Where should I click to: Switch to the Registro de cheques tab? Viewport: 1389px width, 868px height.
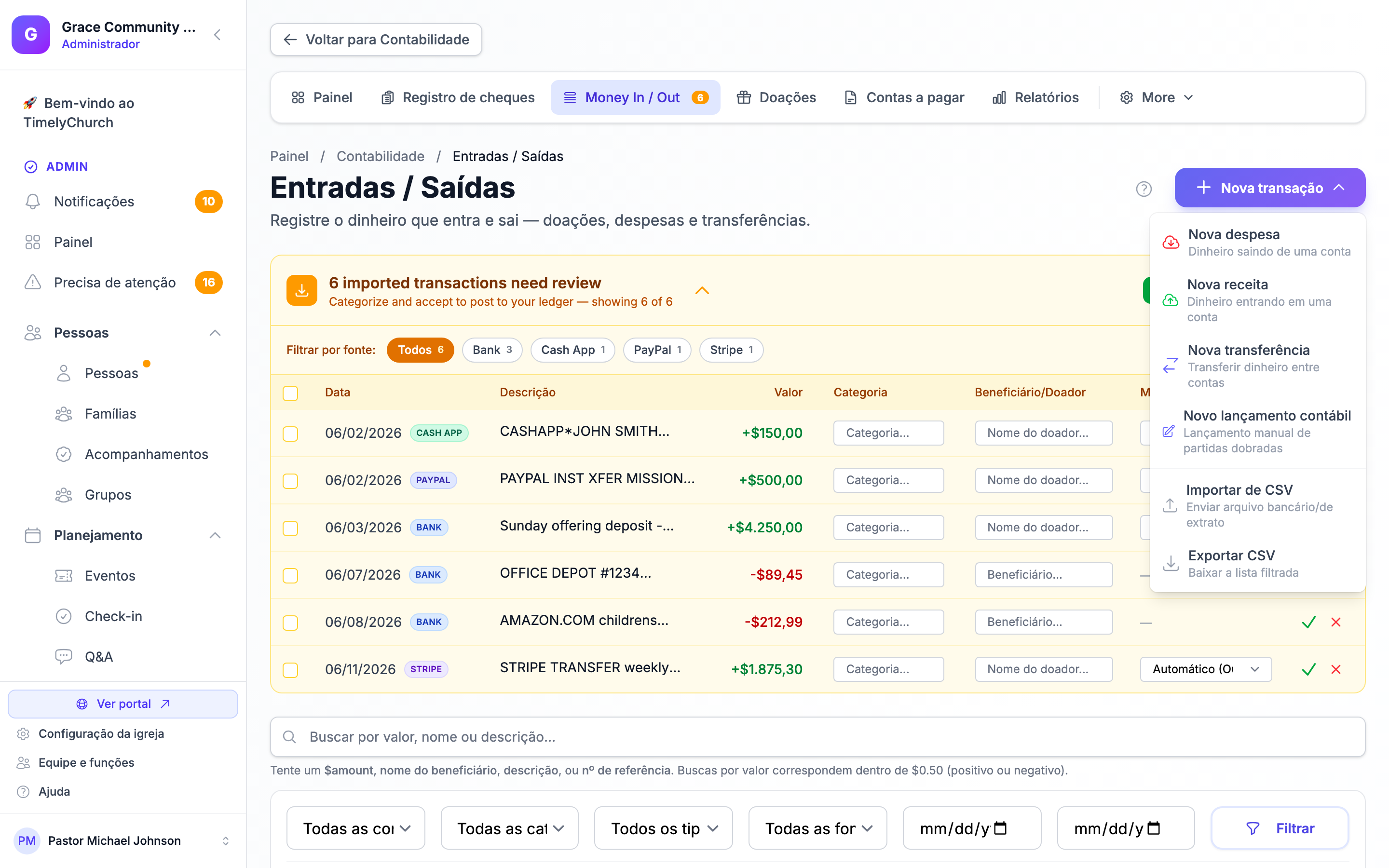point(457,97)
